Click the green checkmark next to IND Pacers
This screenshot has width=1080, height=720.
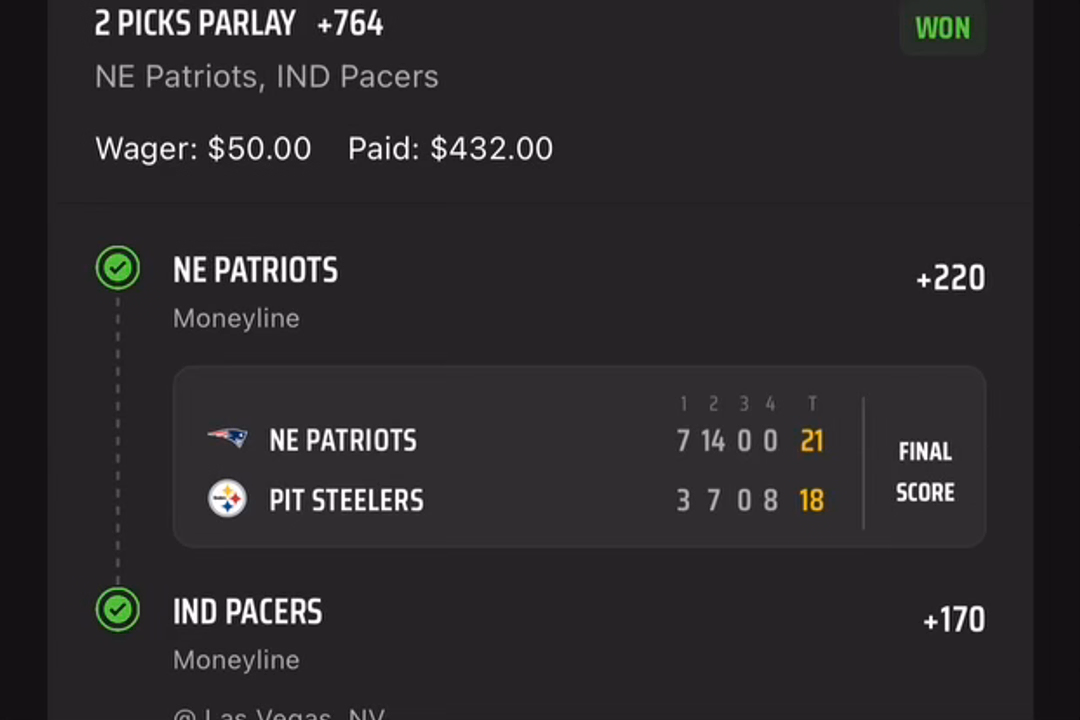point(118,610)
